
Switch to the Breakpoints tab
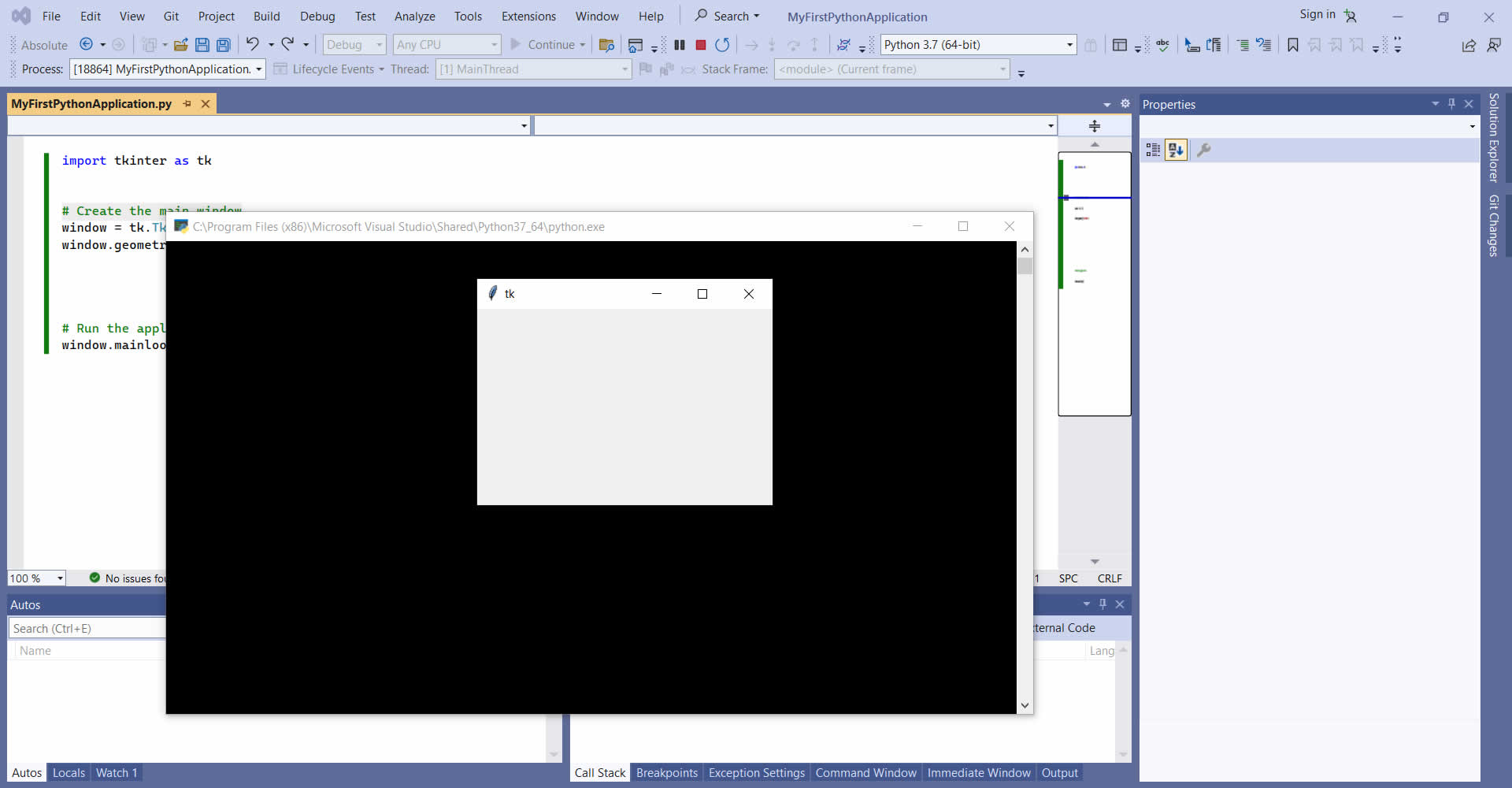[x=666, y=772]
